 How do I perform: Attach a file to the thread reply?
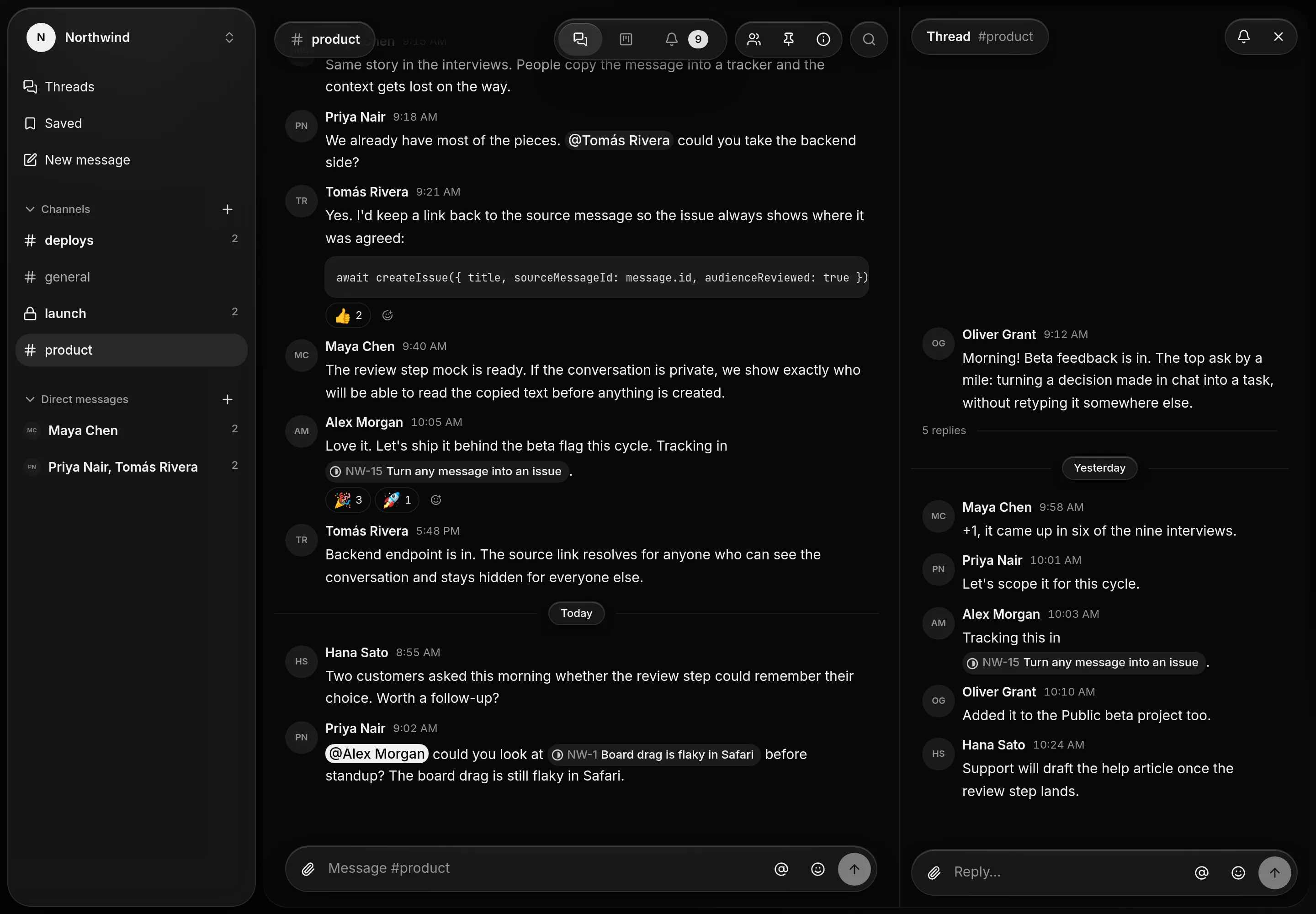[934, 872]
